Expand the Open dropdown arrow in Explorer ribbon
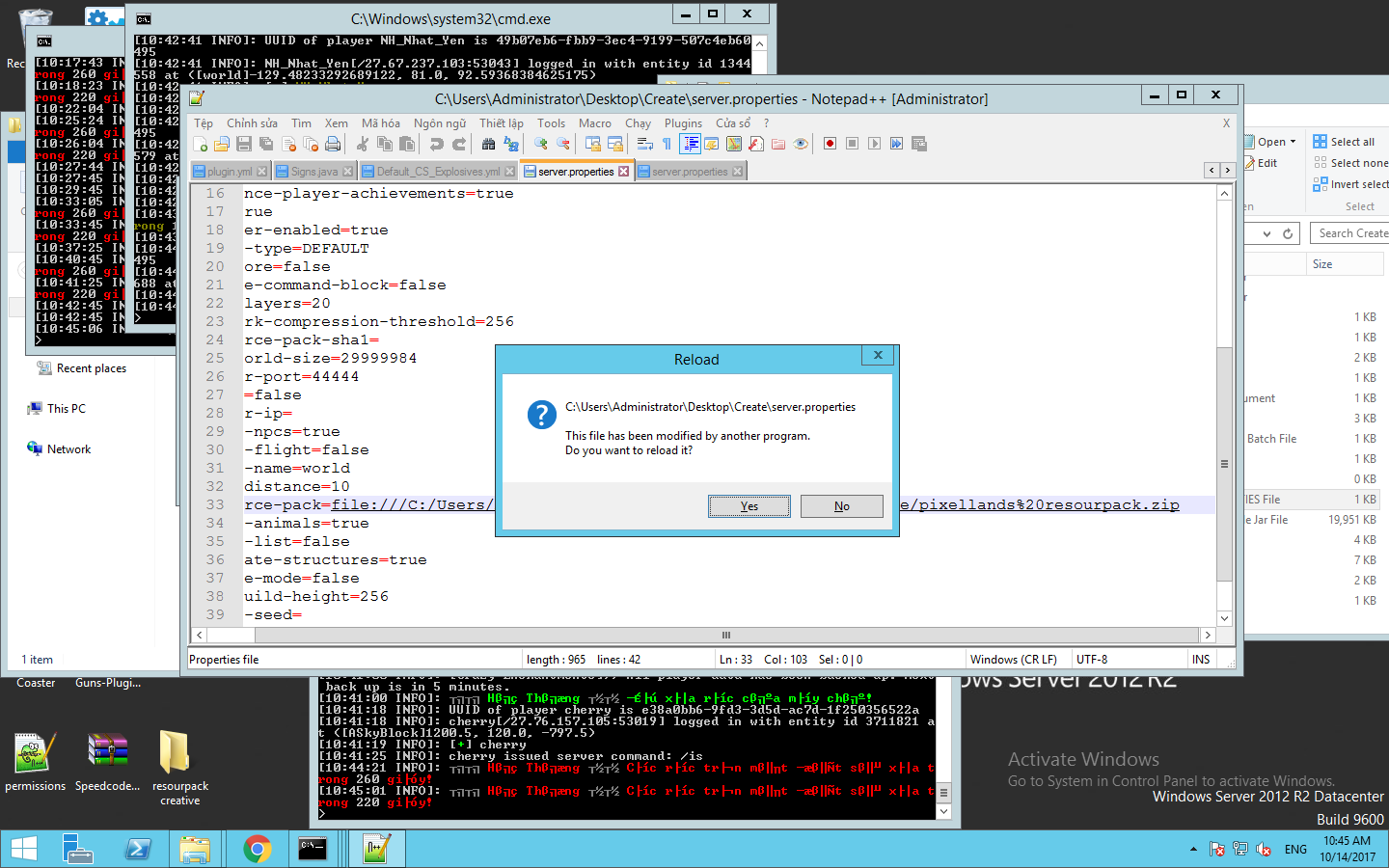The width and height of the screenshot is (1389, 868). [1293, 142]
